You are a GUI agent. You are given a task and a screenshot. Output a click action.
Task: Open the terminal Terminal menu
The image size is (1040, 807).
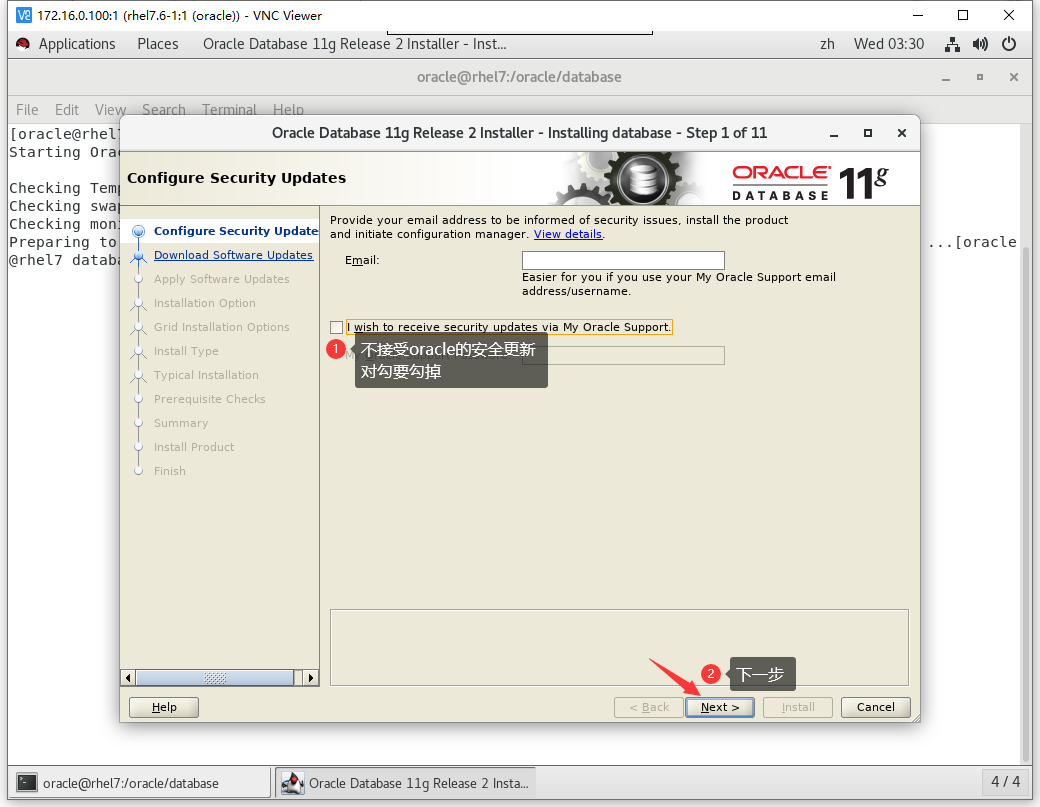(229, 109)
